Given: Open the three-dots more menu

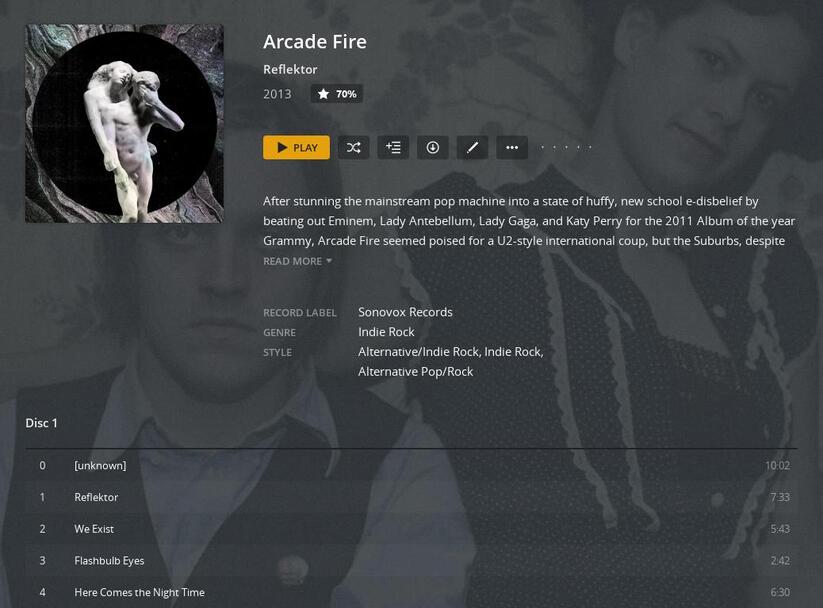Looking at the screenshot, I should pos(512,148).
